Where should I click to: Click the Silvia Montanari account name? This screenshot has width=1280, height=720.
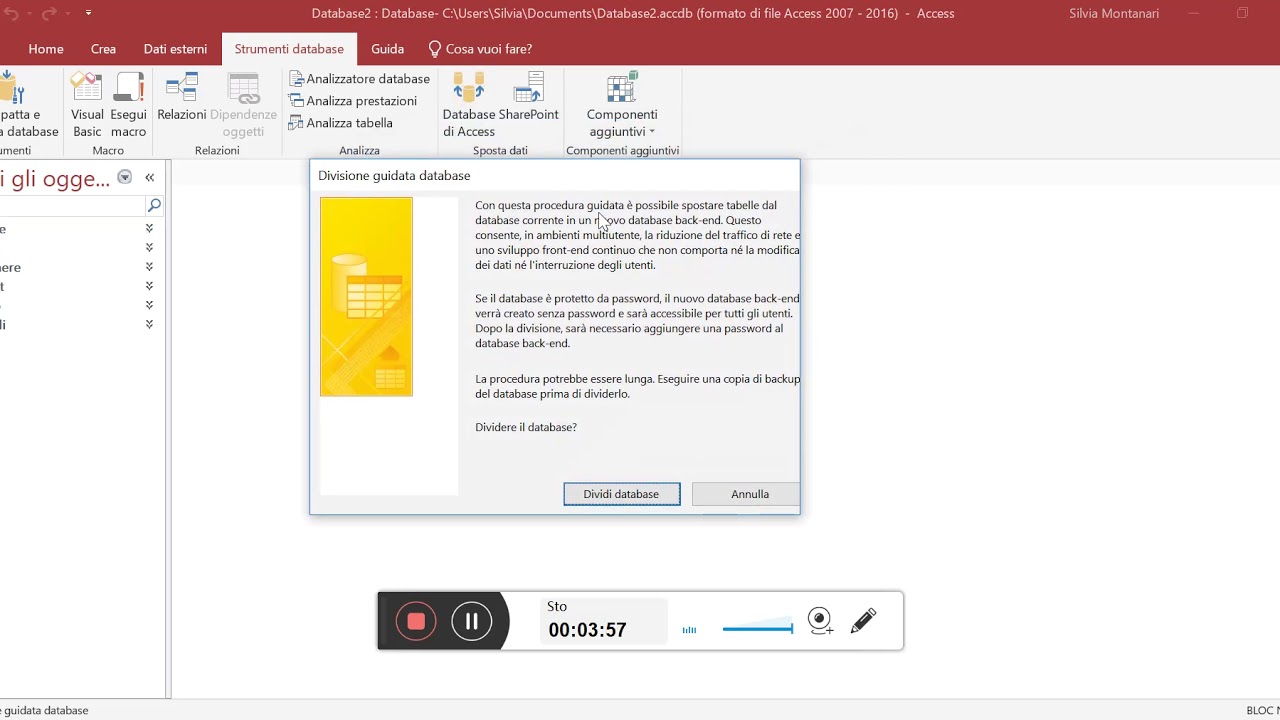pyautogui.click(x=1116, y=13)
